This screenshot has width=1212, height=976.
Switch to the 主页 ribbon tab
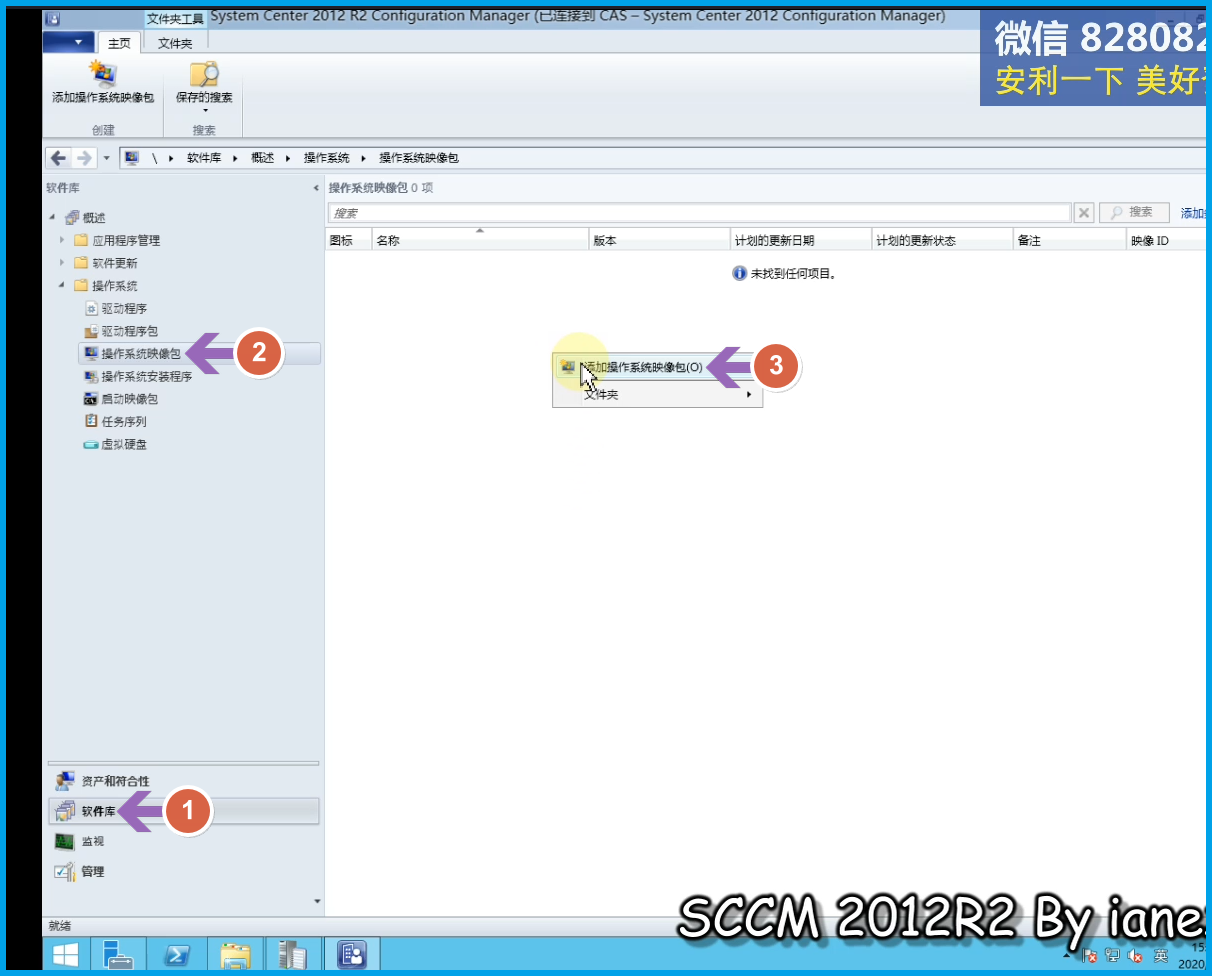point(119,43)
